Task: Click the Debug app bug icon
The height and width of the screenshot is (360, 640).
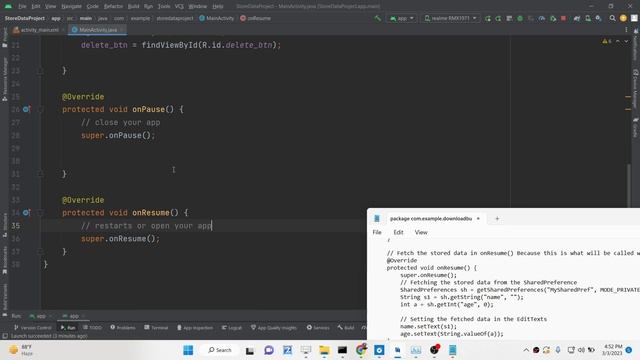Action: pos(520,18)
